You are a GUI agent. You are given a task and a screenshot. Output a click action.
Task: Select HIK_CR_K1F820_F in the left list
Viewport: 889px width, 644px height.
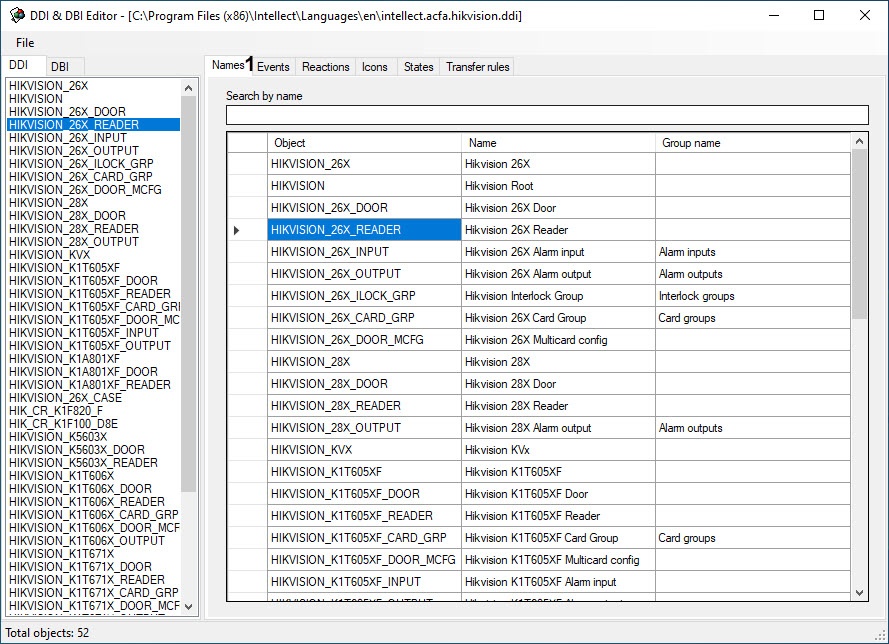click(x=56, y=411)
